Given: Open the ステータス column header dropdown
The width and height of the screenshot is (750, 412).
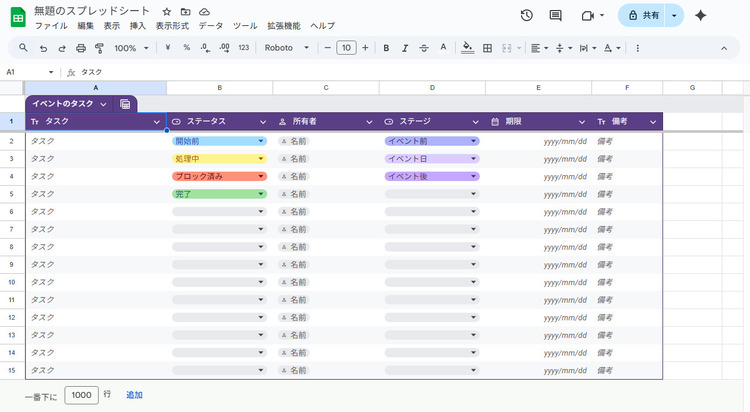Looking at the screenshot, I should 263,122.
